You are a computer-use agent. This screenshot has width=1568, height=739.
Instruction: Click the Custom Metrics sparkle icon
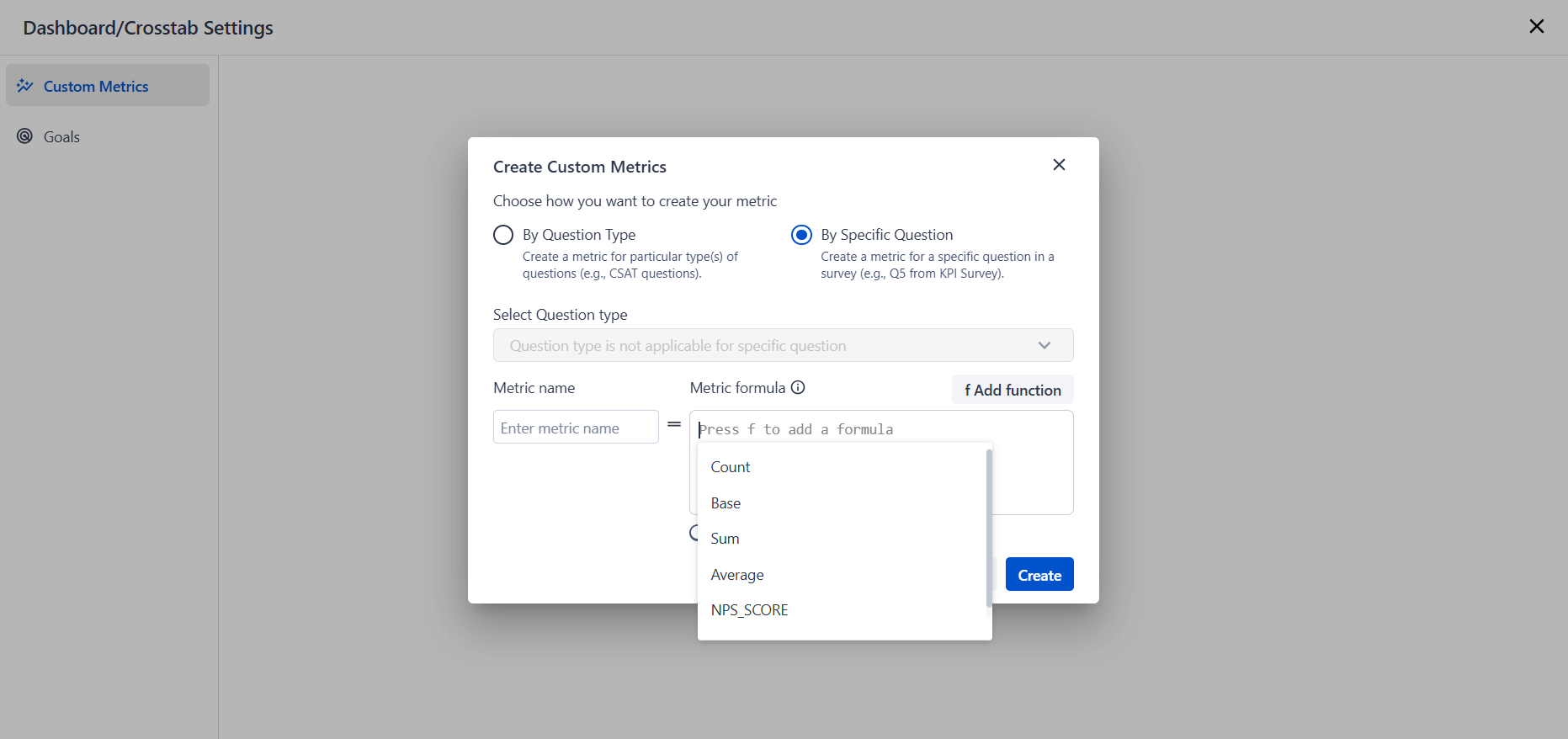pos(25,86)
